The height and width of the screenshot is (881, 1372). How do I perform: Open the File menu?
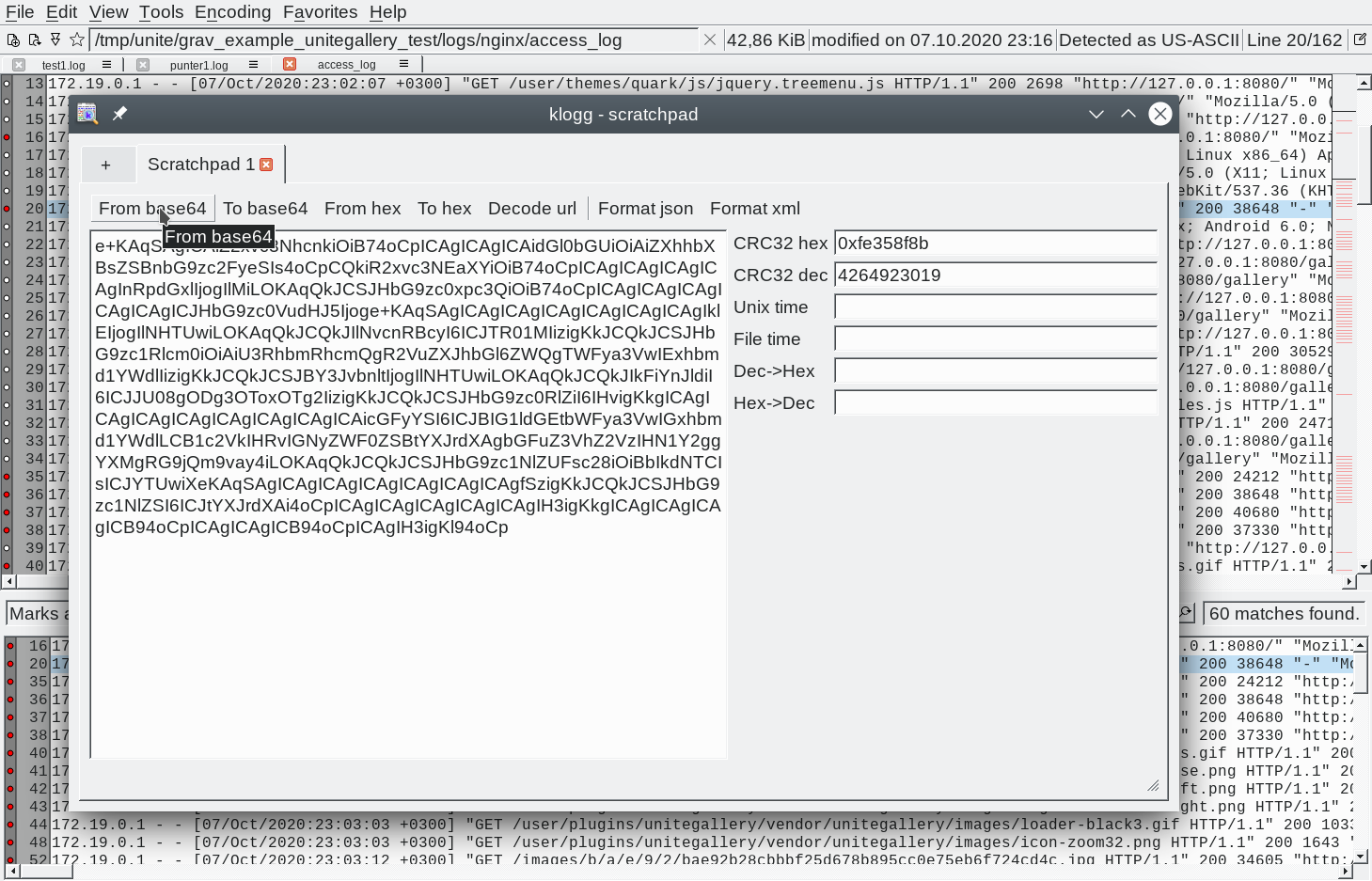click(20, 12)
